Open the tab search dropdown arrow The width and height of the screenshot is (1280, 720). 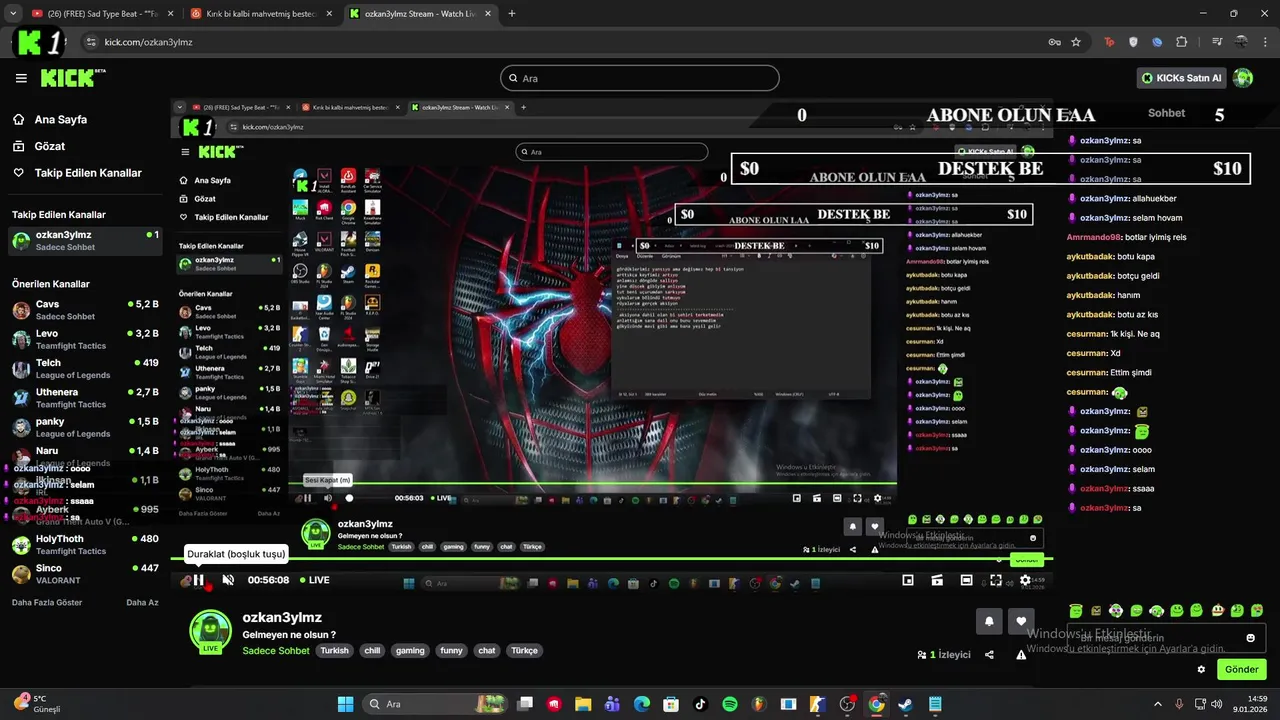13,14
